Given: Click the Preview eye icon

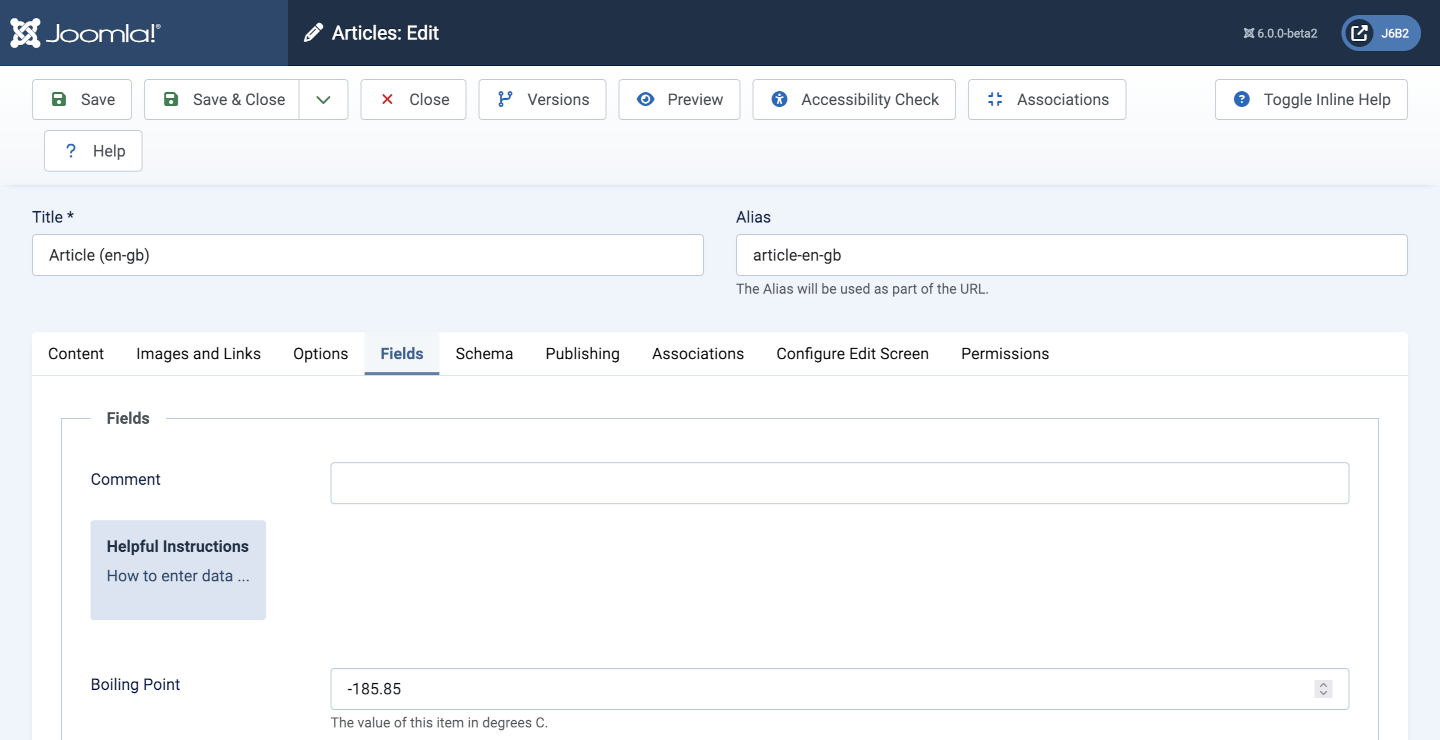Looking at the screenshot, I should (x=647, y=99).
